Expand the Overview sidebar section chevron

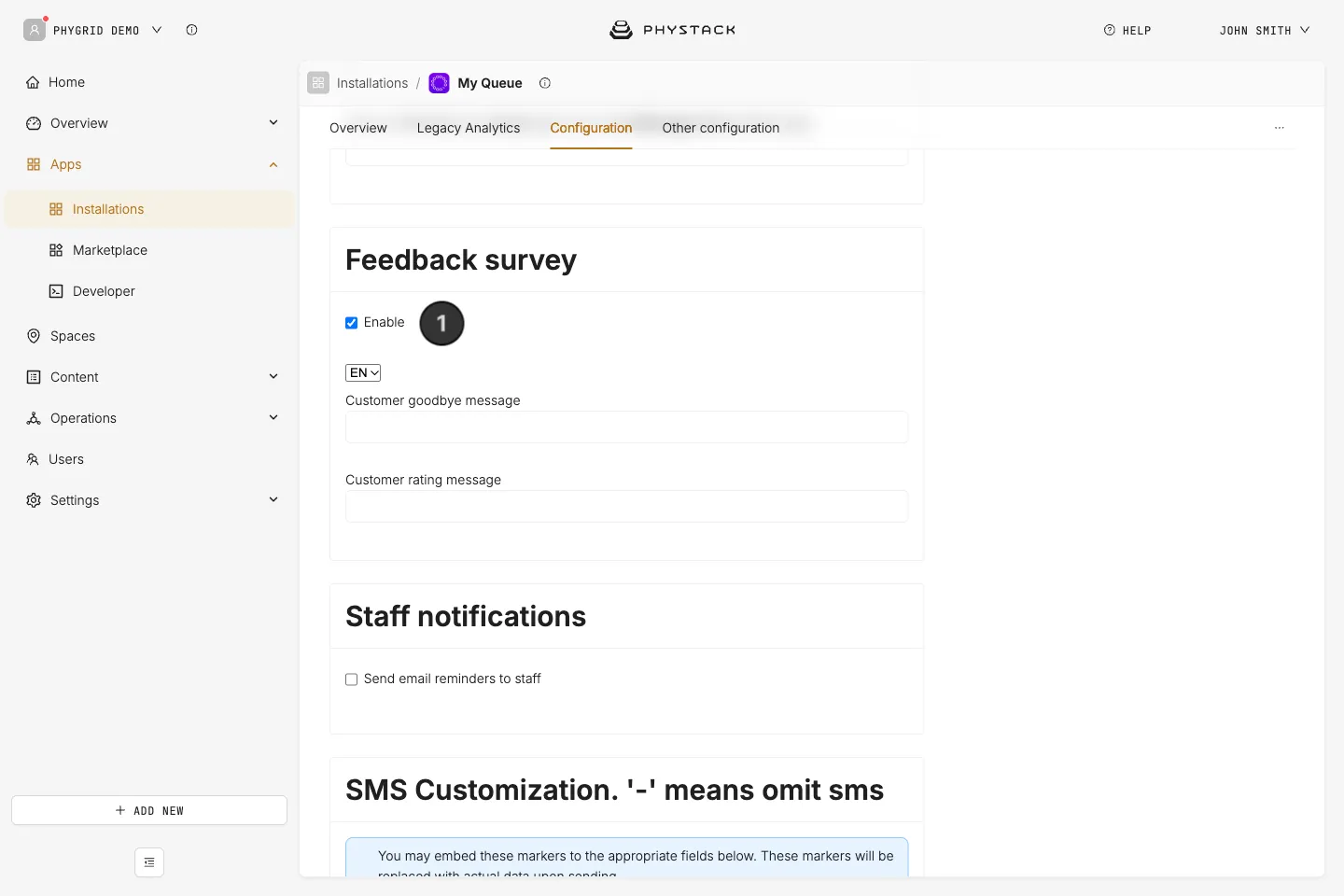click(273, 122)
